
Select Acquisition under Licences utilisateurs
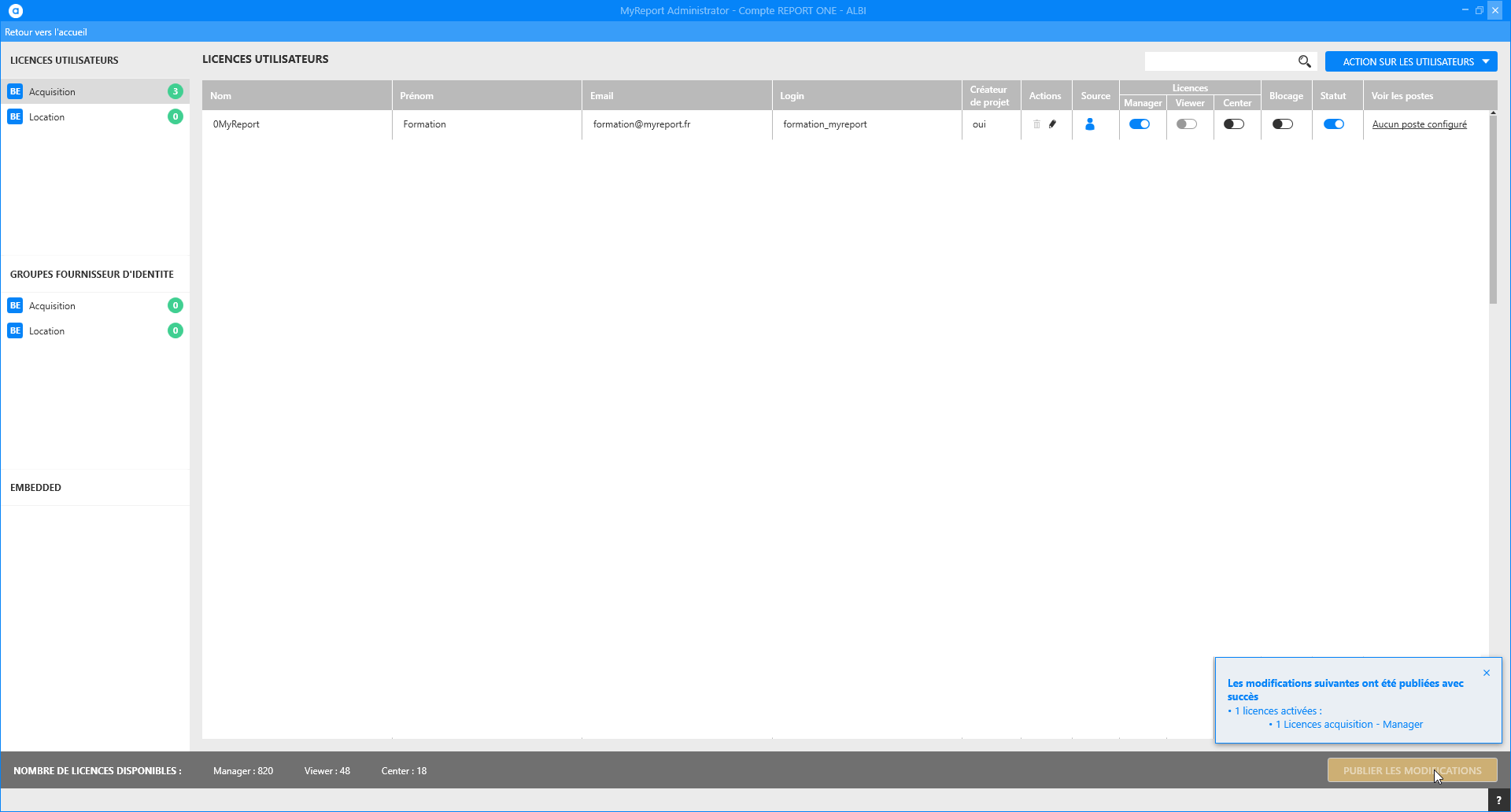click(x=52, y=92)
